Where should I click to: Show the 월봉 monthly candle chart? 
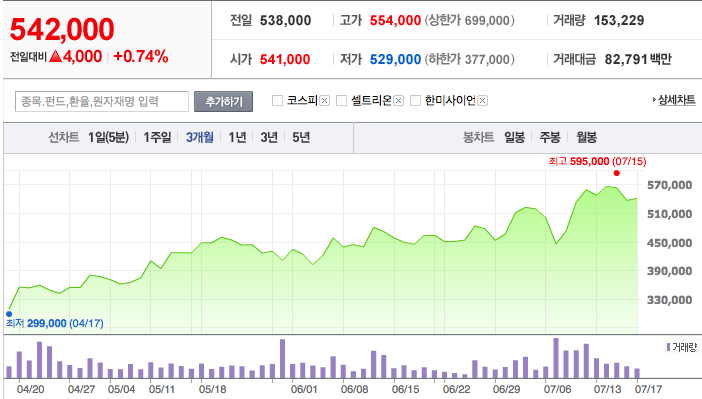(x=586, y=137)
